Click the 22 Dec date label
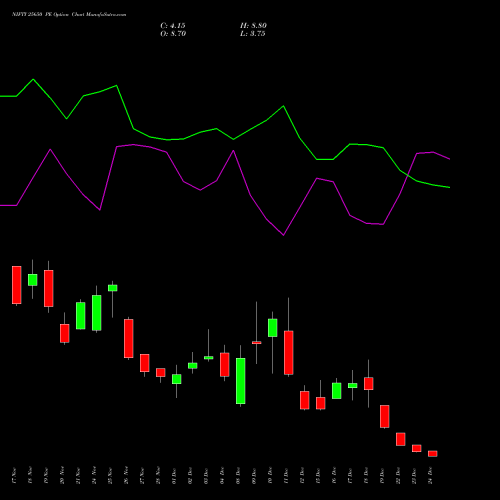Image resolution: width=500 pixels, height=500 pixels. [398, 476]
